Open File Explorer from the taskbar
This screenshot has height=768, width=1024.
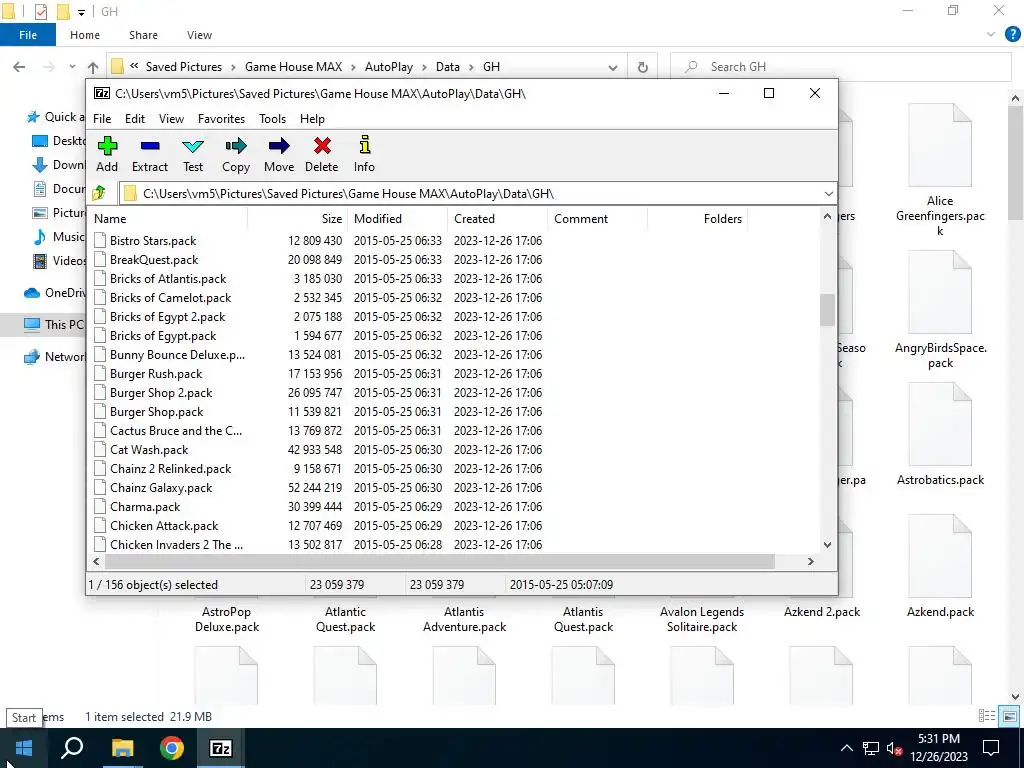[122, 748]
